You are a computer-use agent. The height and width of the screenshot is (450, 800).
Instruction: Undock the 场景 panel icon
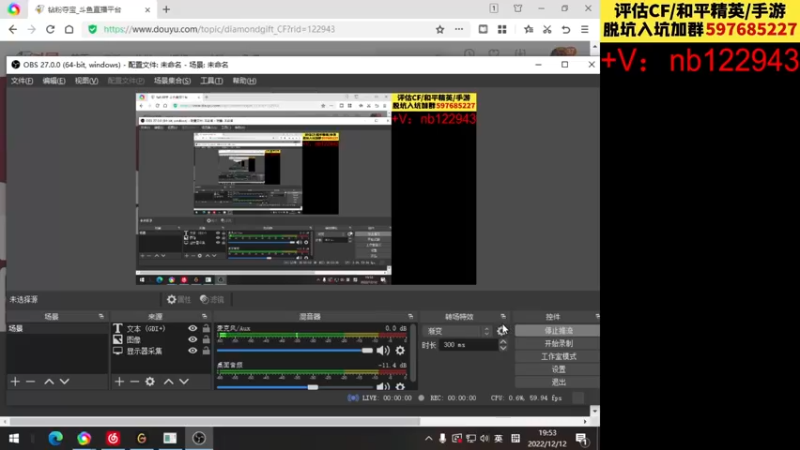click(101, 317)
